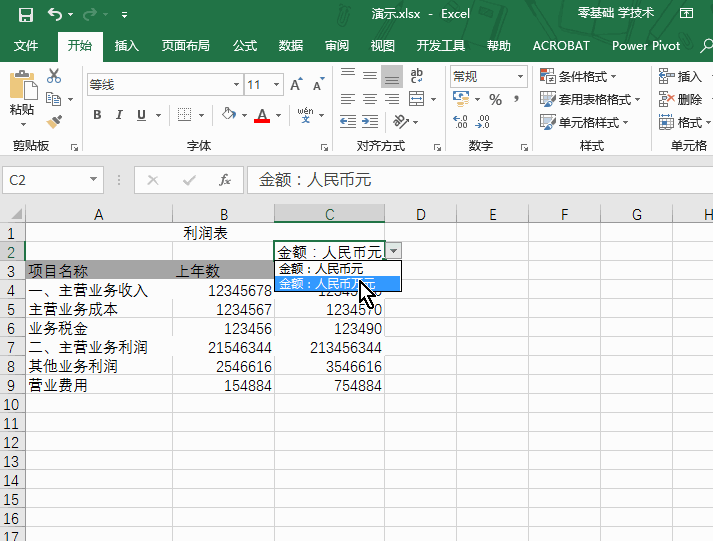
Task: Open the font size 11 dropdown
Action: (x=276, y=85)
